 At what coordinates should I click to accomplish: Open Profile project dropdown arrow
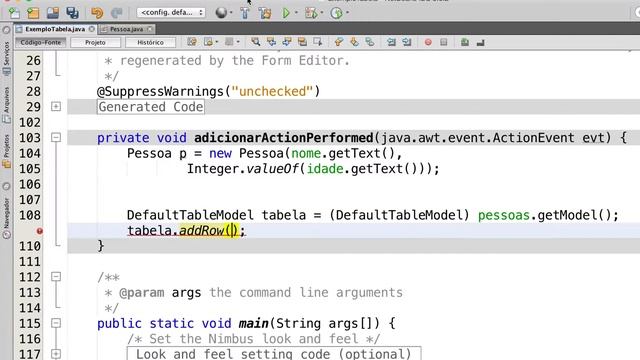coord(347,13)
